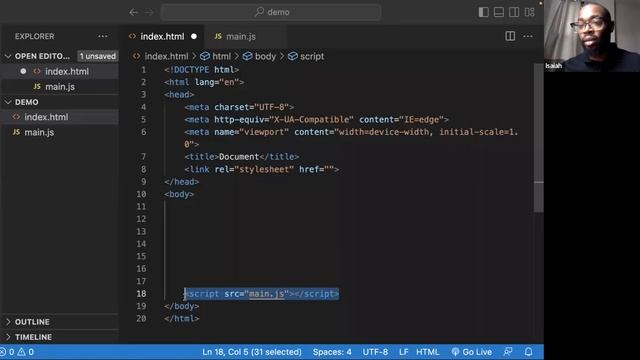Click the DOCTYPE html line

(x=202, y=70)
